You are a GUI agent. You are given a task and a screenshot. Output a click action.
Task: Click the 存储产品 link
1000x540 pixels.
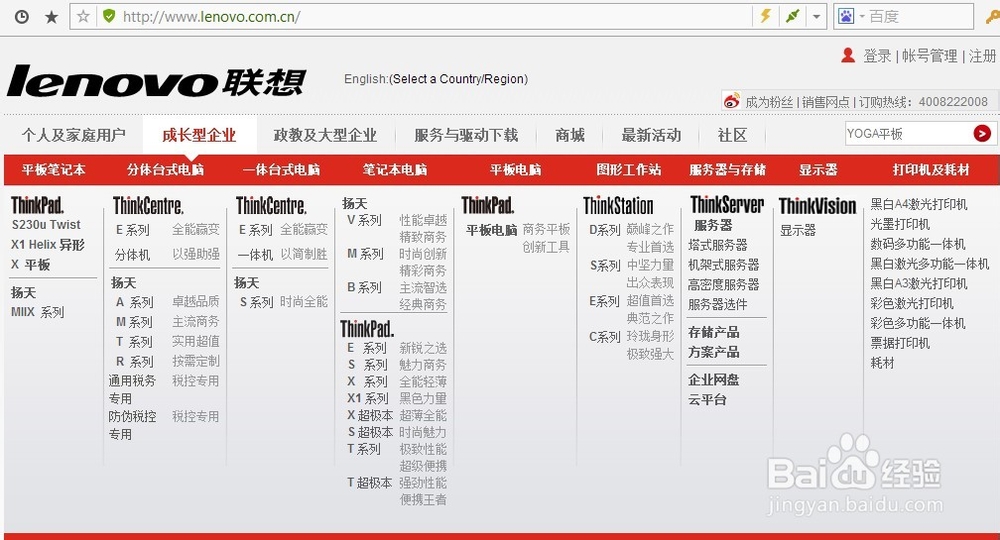click(714, 332)
